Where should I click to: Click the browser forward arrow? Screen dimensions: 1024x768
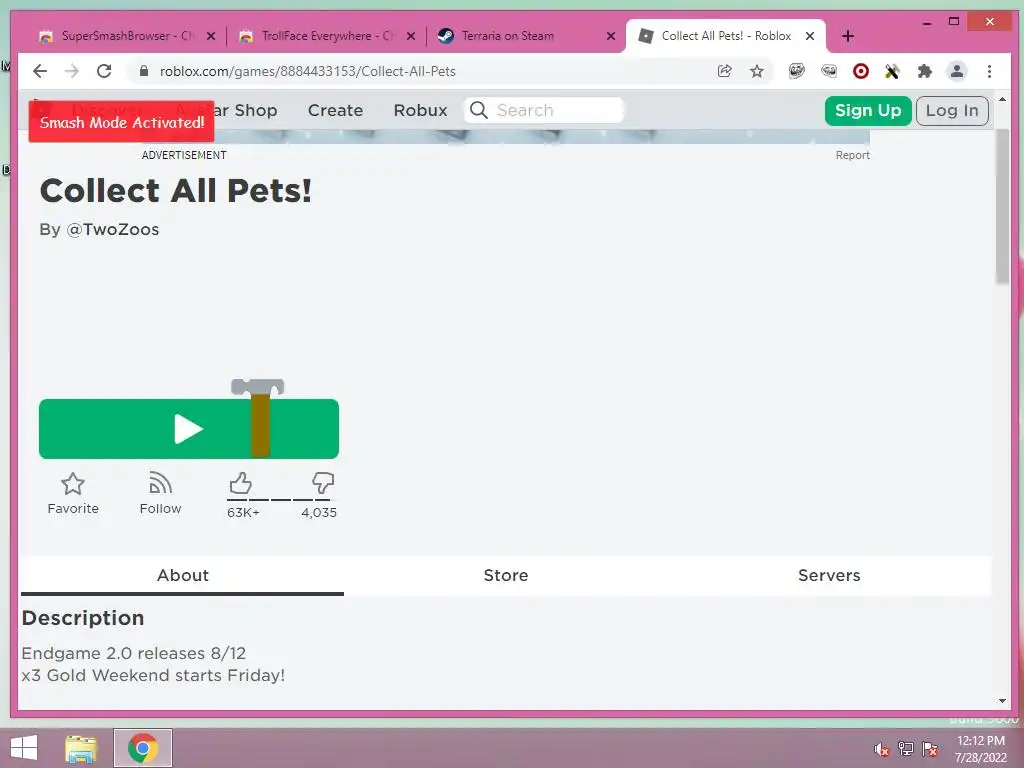pyautogui.click(x=72, y=71)
